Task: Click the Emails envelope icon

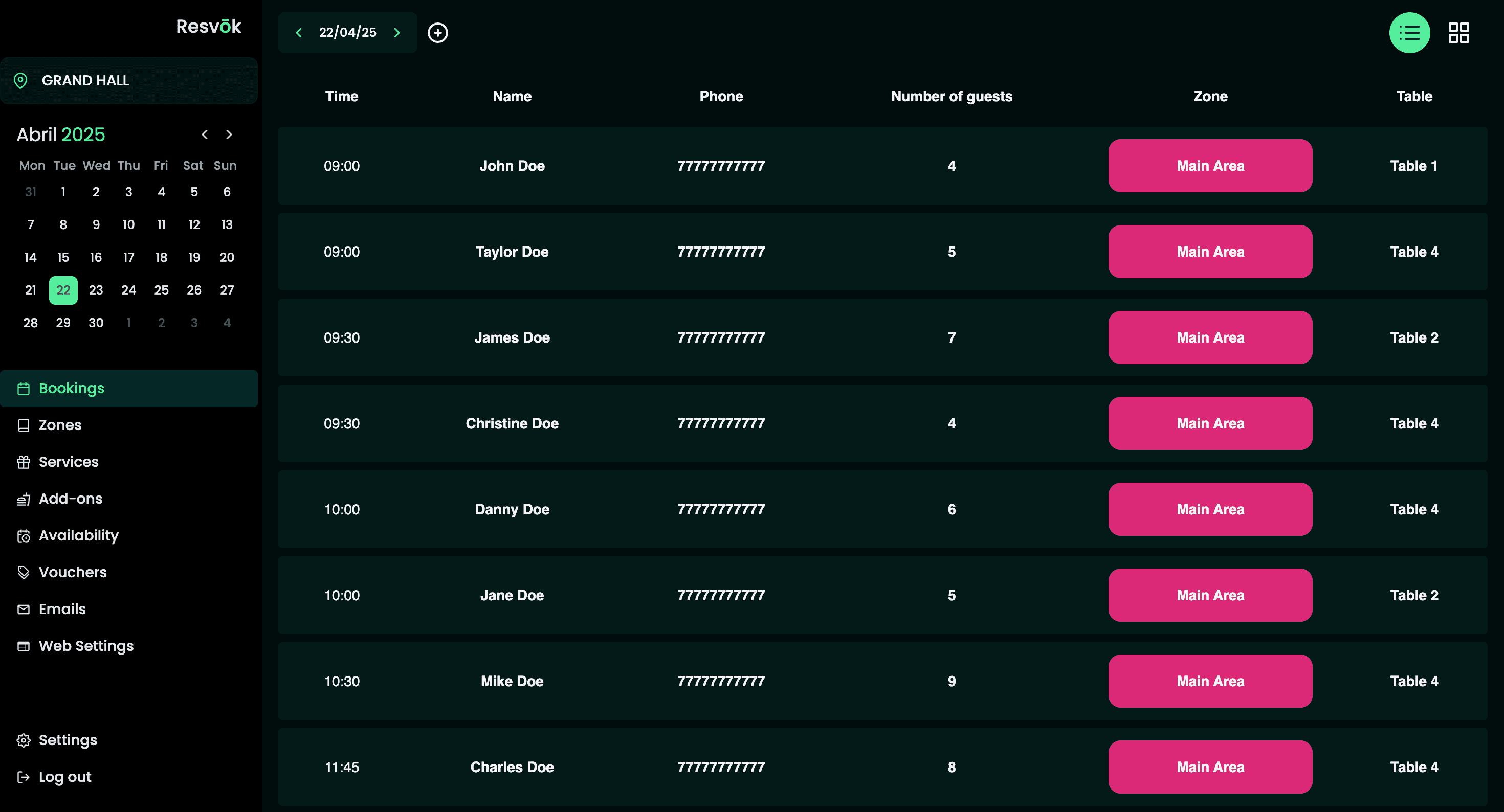Action: (24, 610)
